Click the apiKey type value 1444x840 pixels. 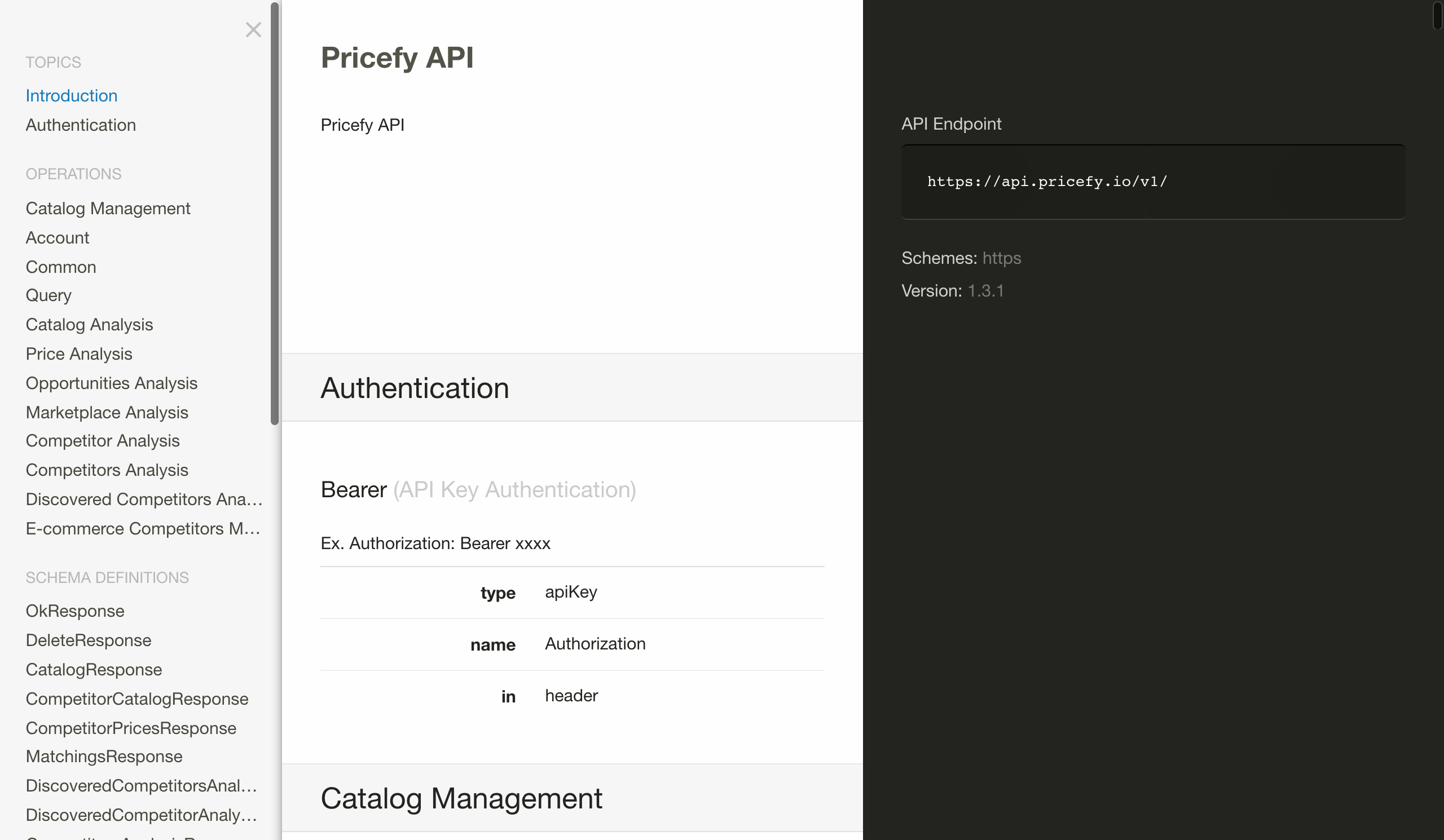[571, 592]
